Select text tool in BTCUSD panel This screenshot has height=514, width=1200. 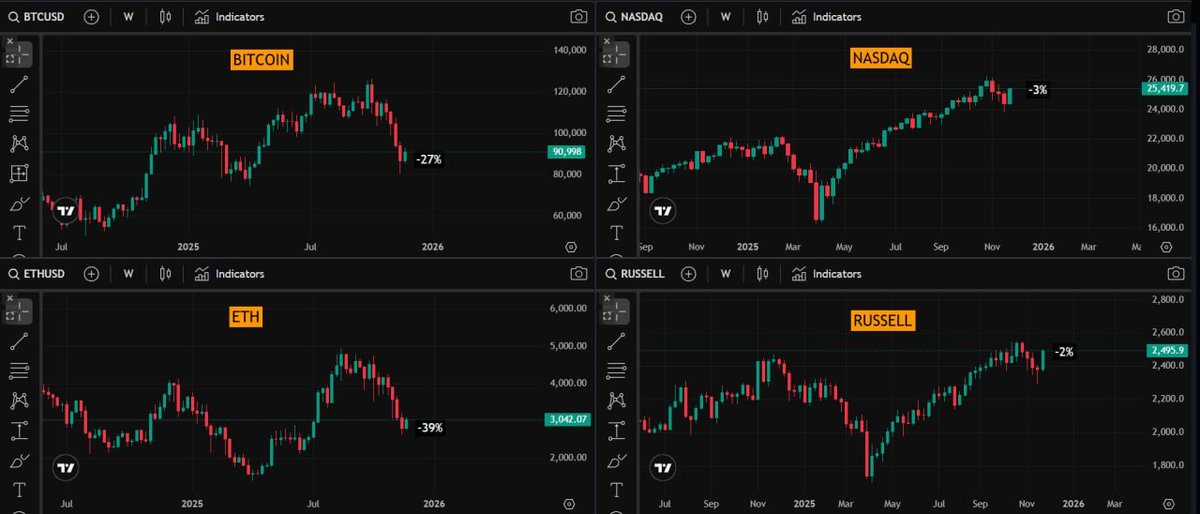click(x=19, y=233)
